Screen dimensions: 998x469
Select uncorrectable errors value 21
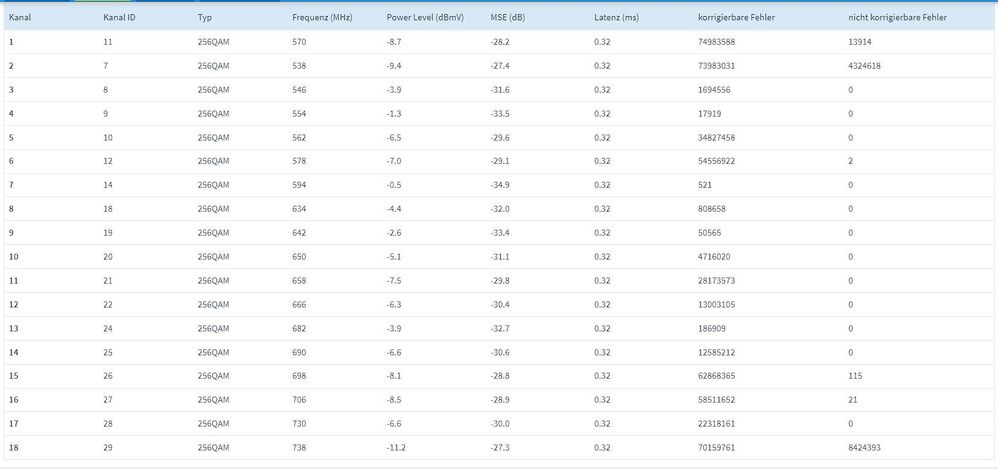pos(853,400)
